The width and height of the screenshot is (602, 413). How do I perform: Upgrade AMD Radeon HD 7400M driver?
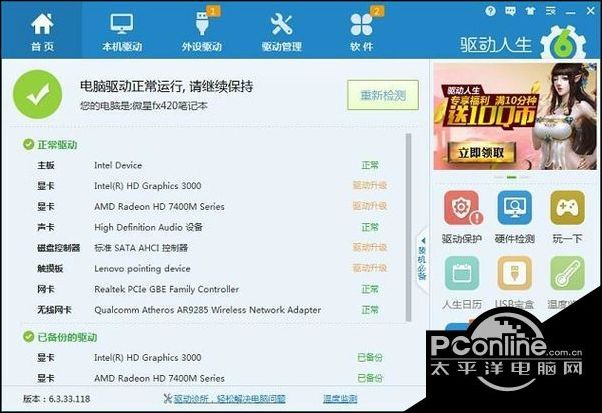click(370, 206)
